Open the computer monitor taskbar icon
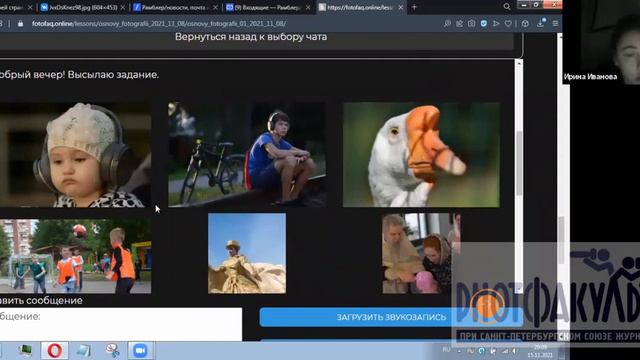640x360 pixels. (x=25, y=351)
